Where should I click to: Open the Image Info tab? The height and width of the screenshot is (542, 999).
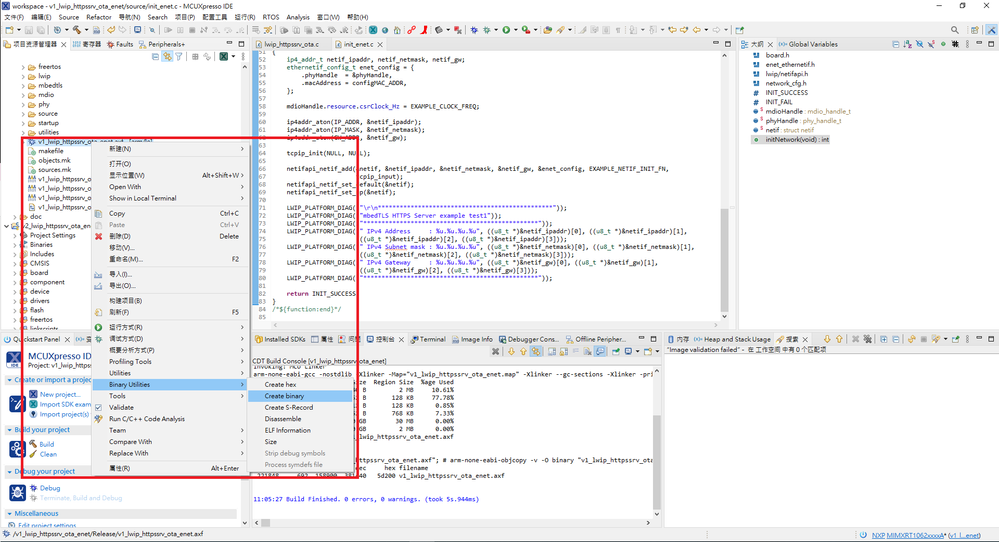pyautogui.click(x=471, y=339)
